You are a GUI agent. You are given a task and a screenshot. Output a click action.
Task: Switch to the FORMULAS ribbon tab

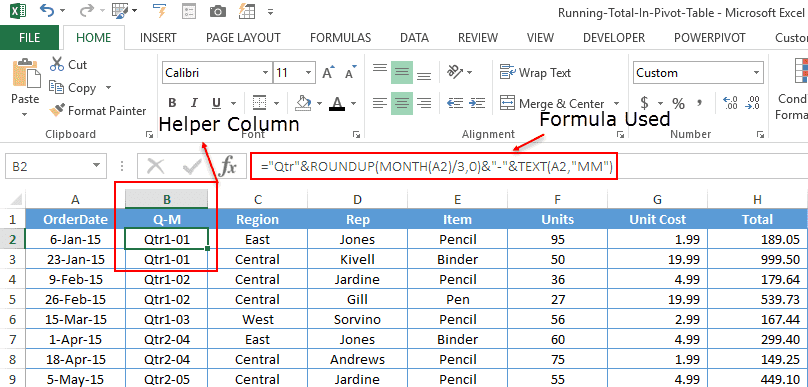coord(340,38)
